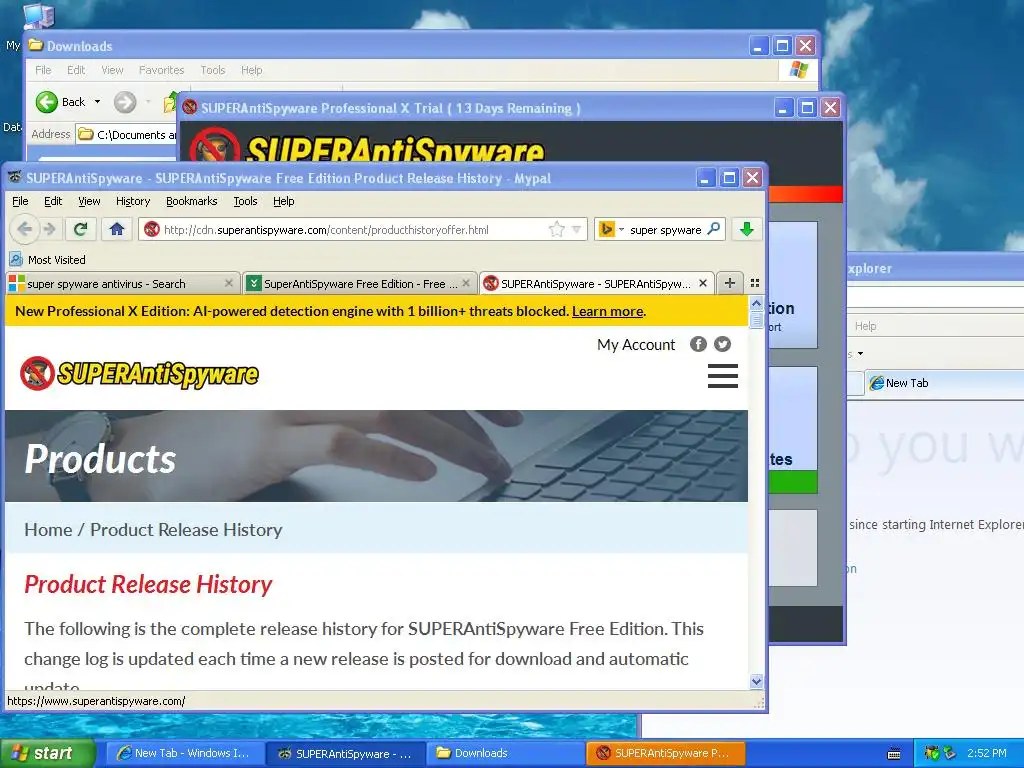
Task: Open the Back history dropdown in Downloads
Action: pos(97,102)
